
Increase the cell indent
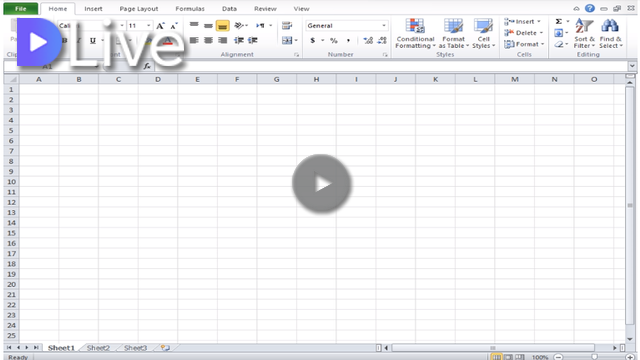click(253, 40)
